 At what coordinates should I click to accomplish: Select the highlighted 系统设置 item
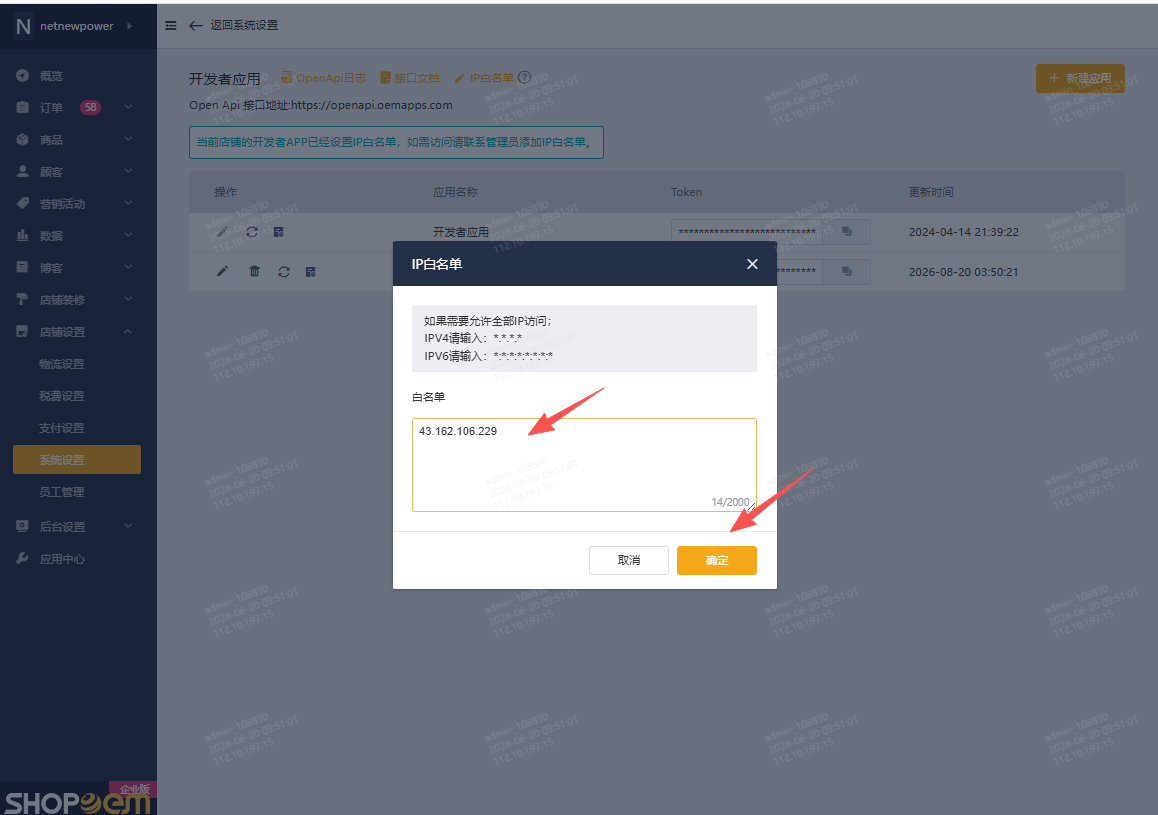77,459
